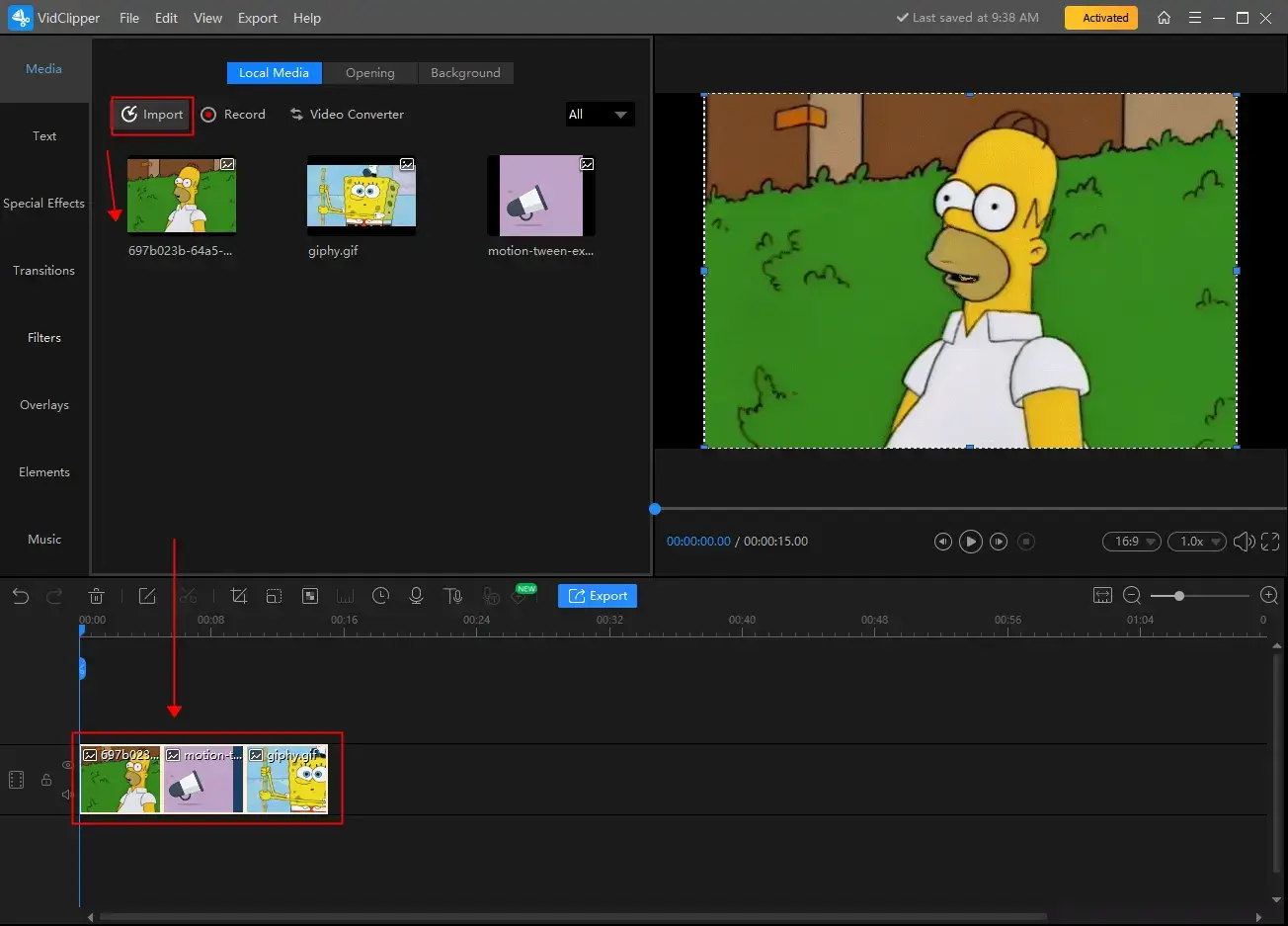Click the Import button

[x=152, y=115]
